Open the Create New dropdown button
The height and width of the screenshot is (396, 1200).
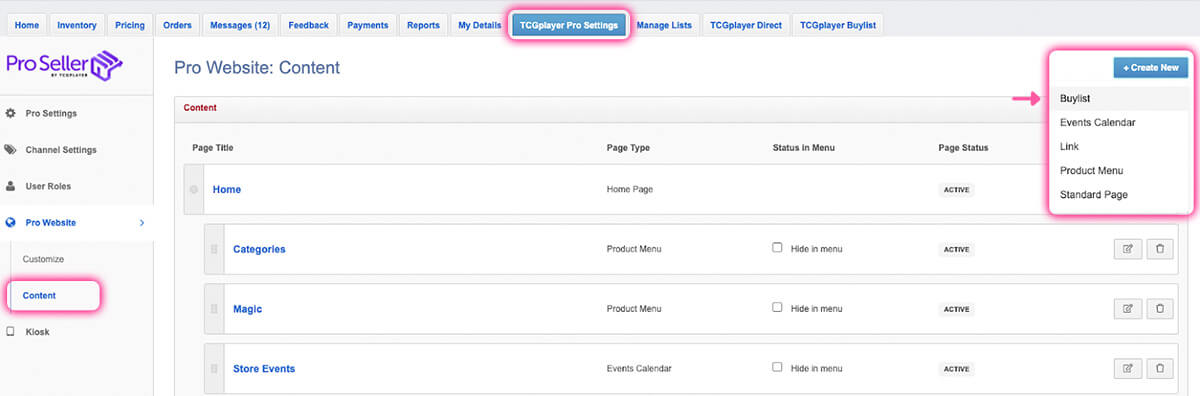pos(1150,68)
